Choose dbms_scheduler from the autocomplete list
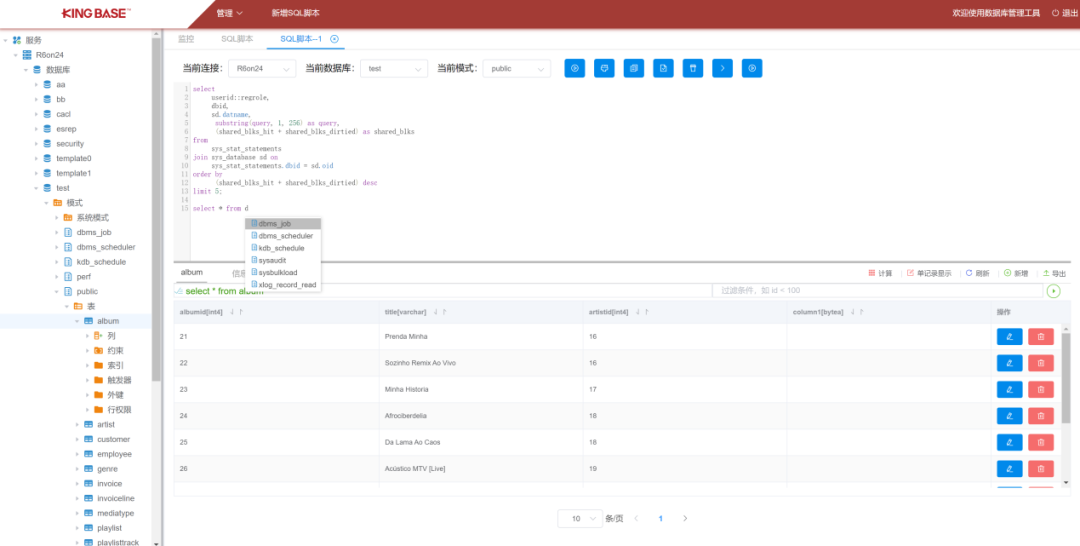 [x=283, y=236]
